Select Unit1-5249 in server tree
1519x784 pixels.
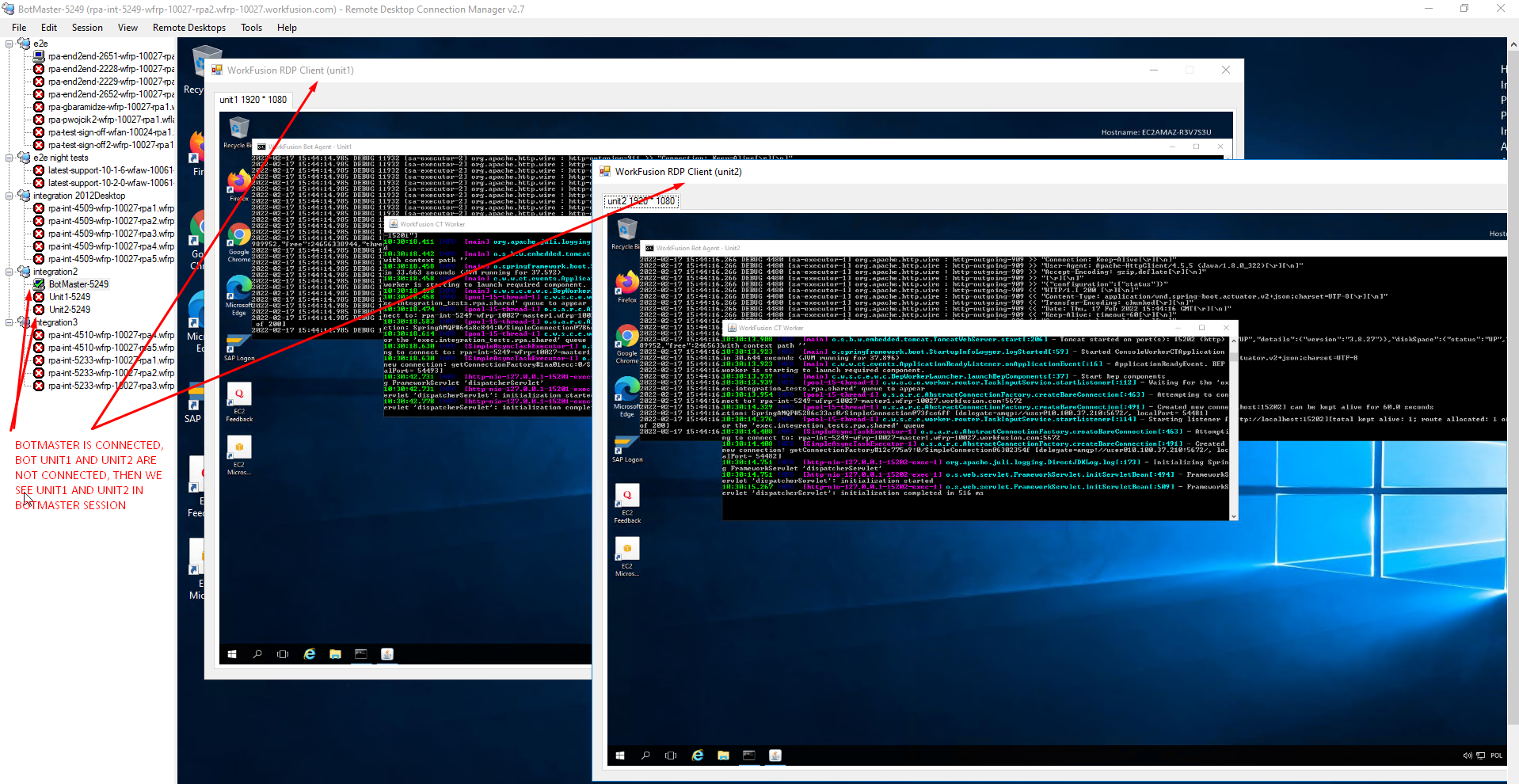coord(70,297)
